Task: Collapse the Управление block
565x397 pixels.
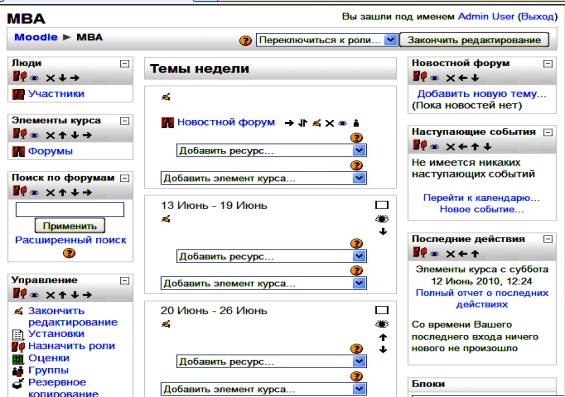Action: 124,281
